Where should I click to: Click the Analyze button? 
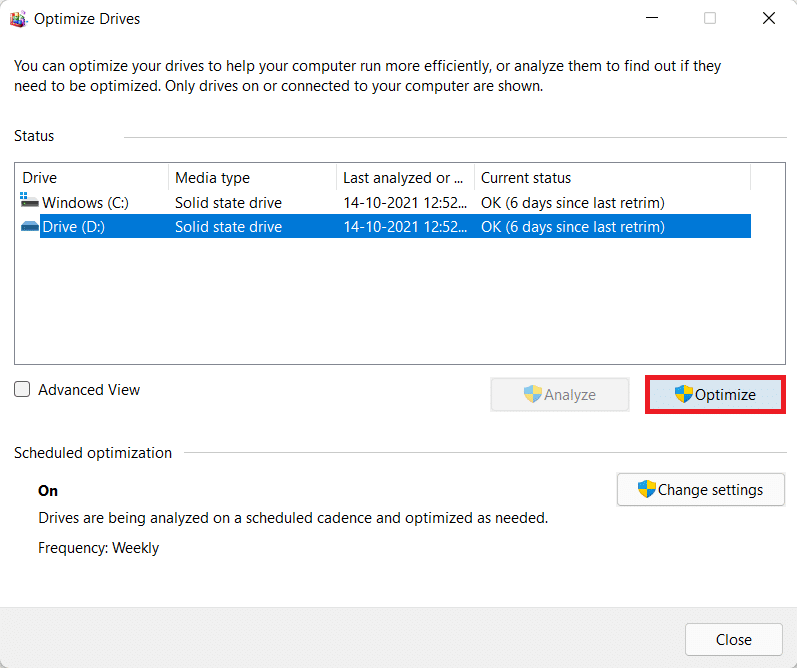559,395
